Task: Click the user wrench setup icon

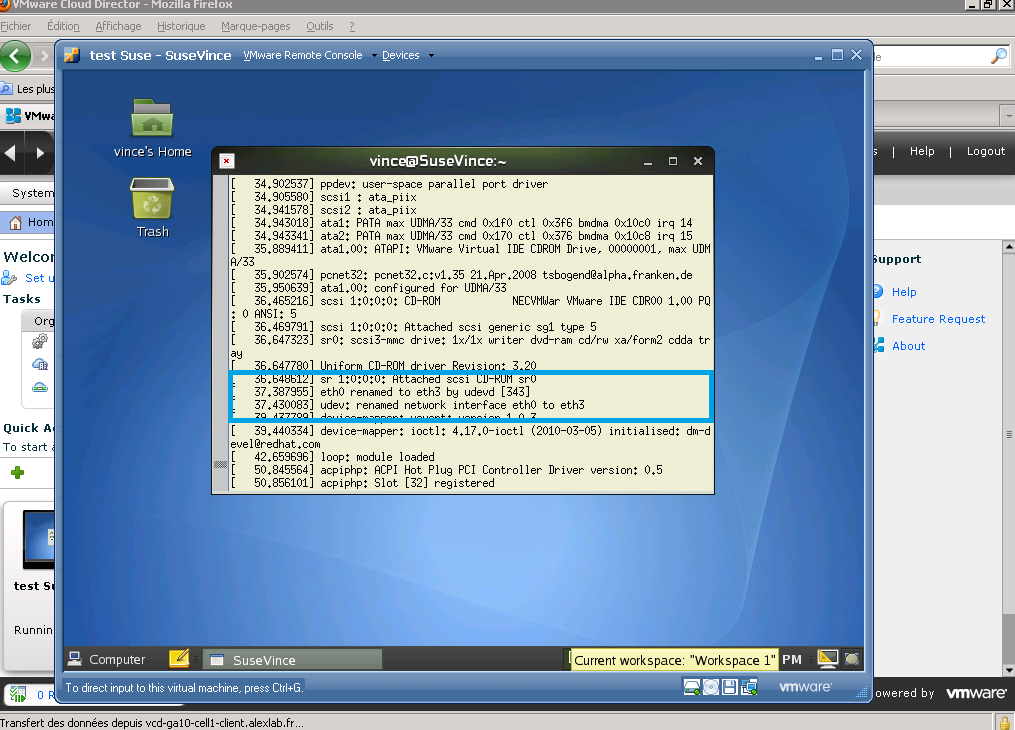Action: coord(9,278)
